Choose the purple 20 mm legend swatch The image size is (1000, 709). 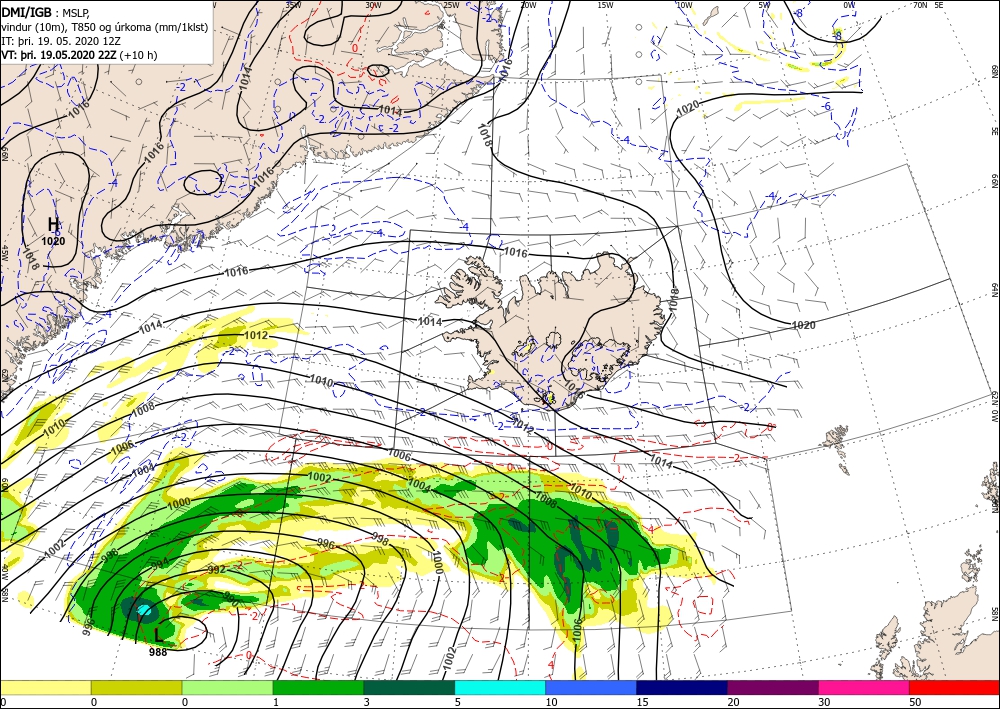(772, 687)
